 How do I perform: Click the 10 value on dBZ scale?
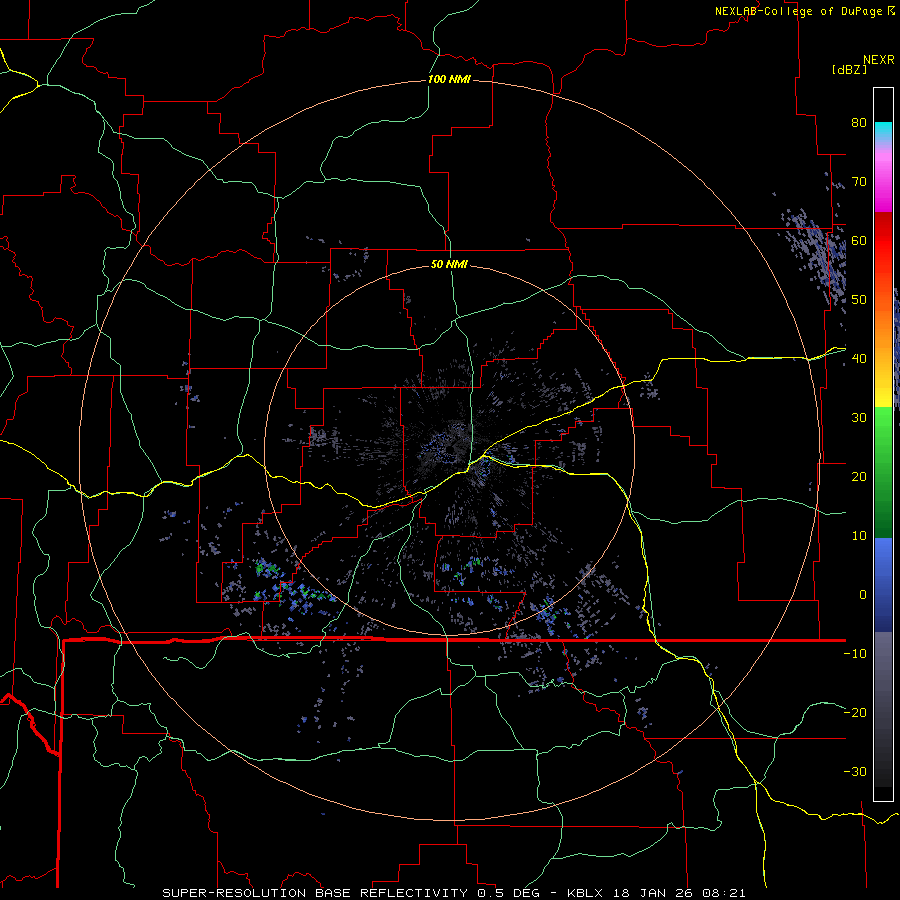click(x=859, y=536)
